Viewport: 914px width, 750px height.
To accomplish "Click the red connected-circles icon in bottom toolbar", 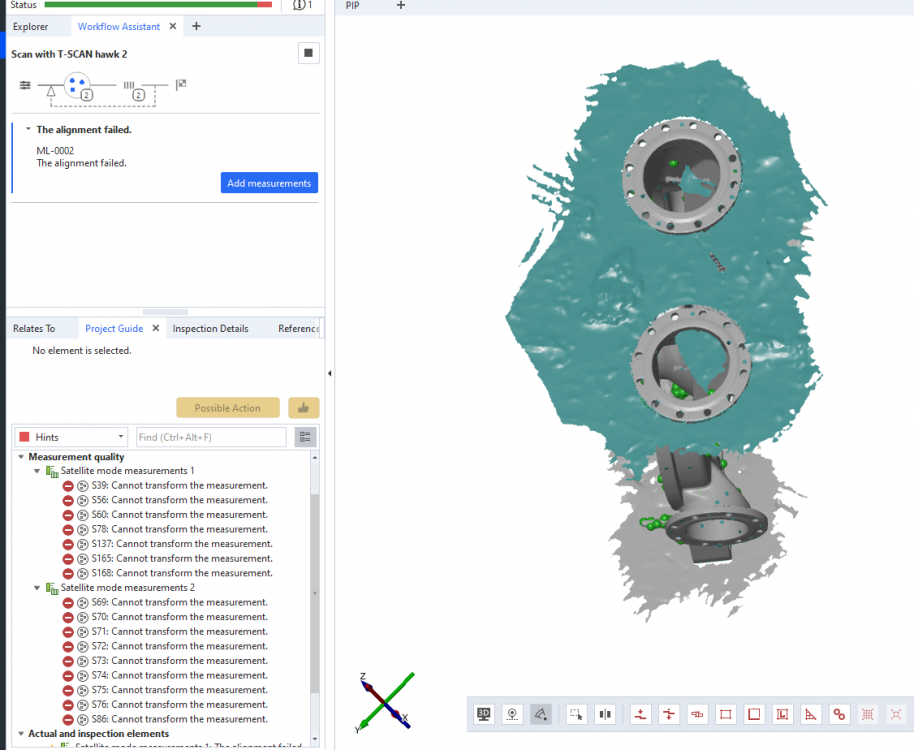I will point(839,714).
